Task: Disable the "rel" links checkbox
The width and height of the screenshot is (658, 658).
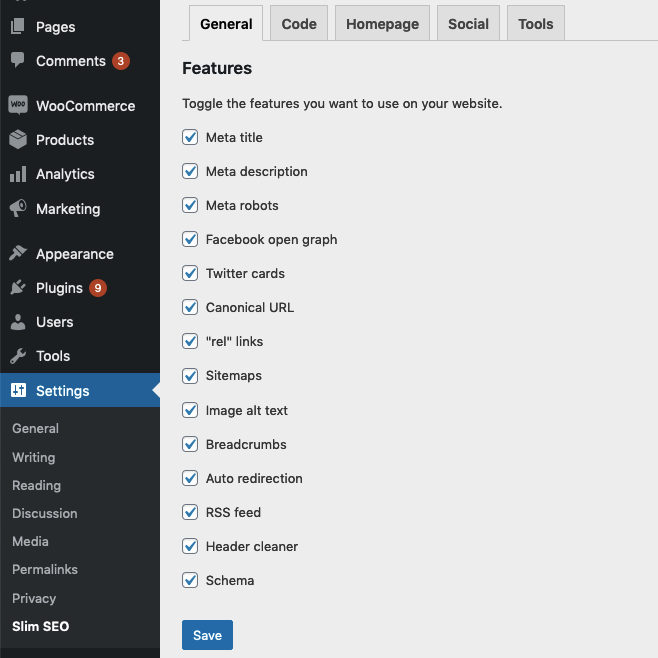Action: click(190, 341)
